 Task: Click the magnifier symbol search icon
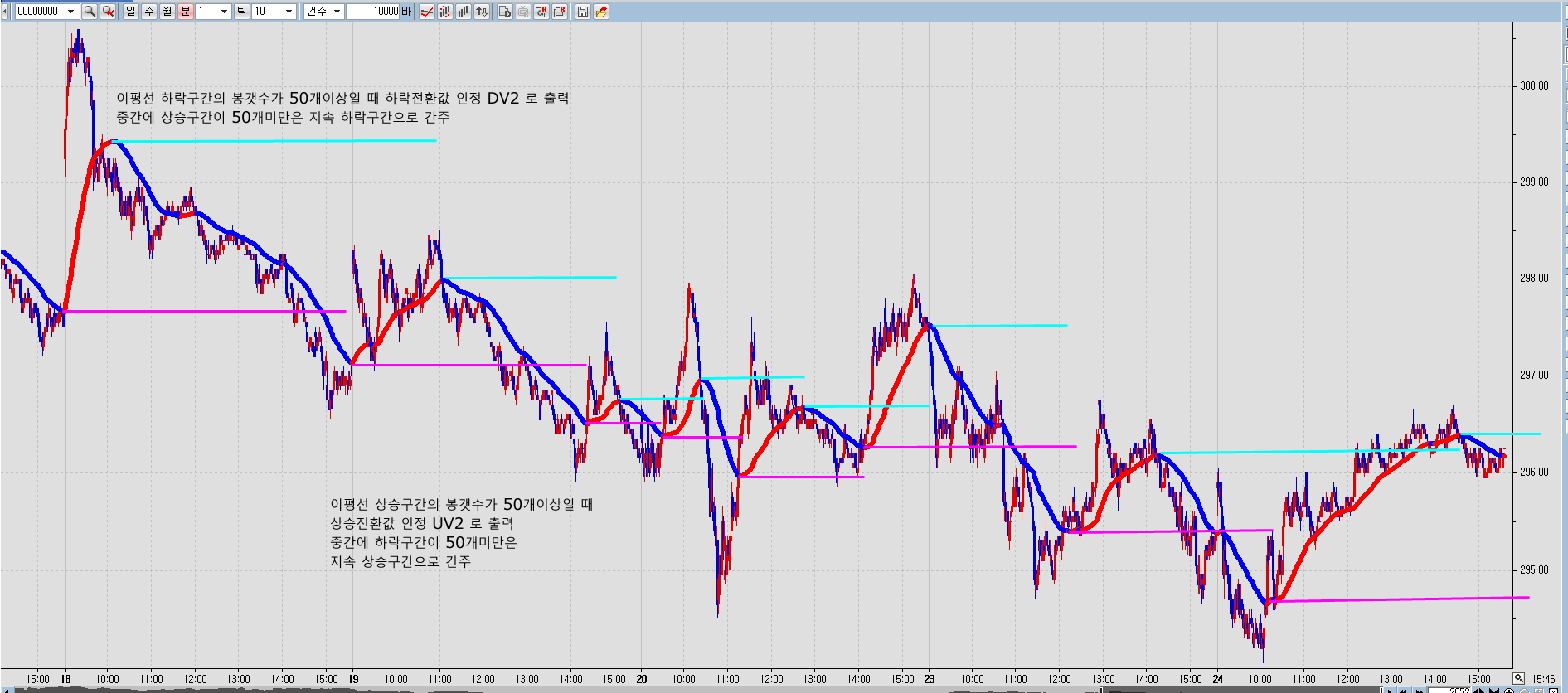click(x=90, y=12)
